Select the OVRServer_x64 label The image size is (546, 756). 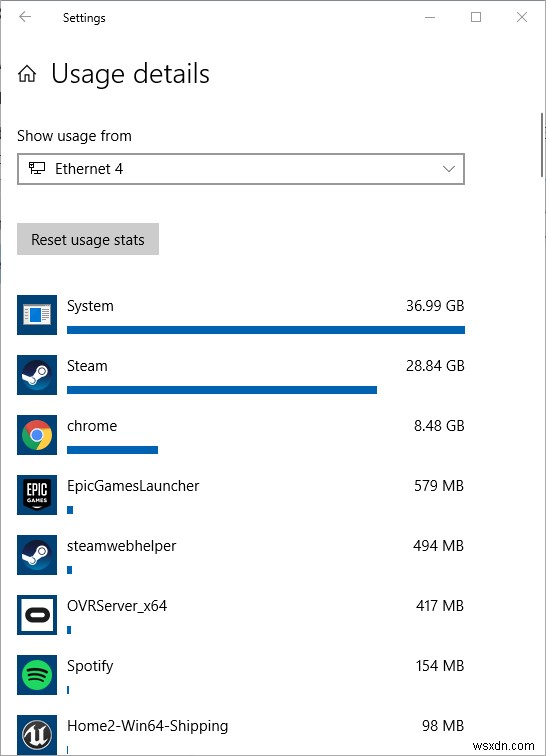click(117, 606)
